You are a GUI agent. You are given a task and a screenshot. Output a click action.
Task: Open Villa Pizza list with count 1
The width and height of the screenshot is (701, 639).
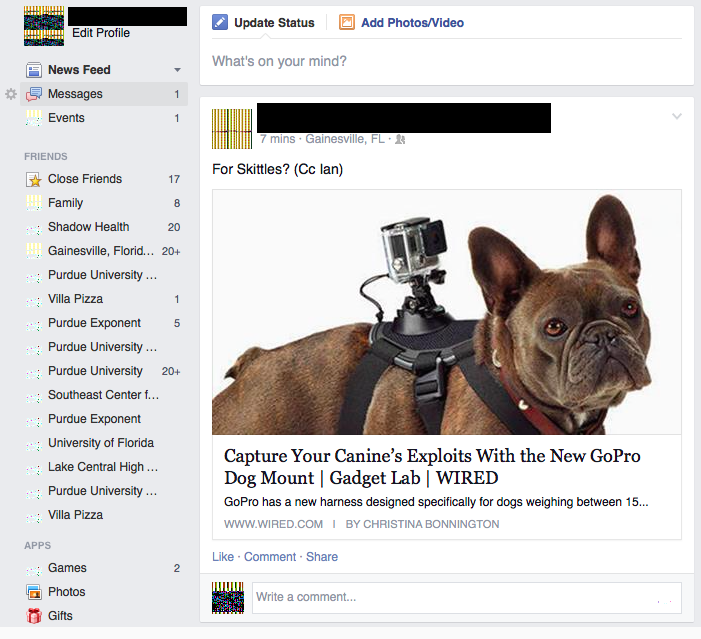coord(104,299)
